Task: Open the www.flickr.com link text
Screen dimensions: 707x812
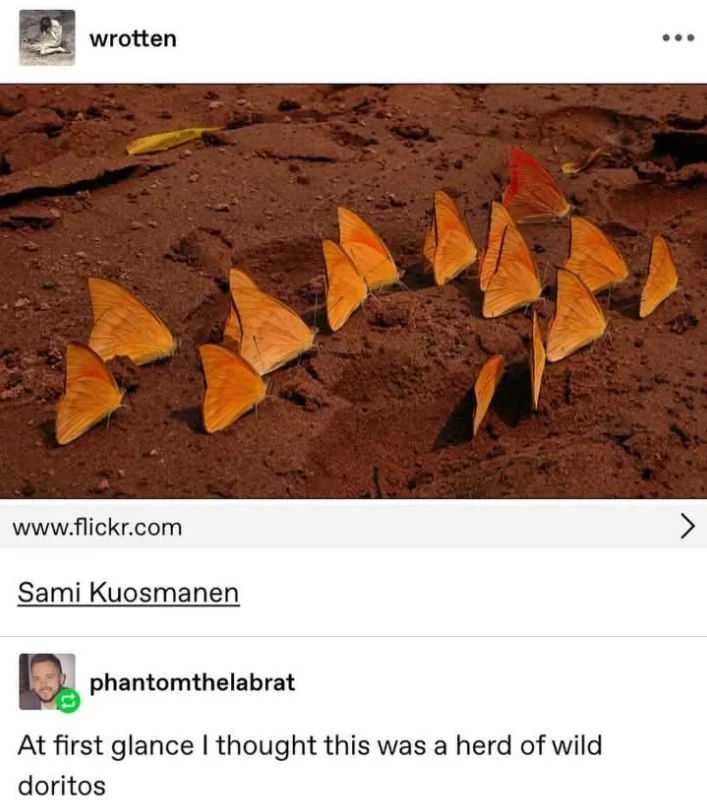Action: point(97,528)
